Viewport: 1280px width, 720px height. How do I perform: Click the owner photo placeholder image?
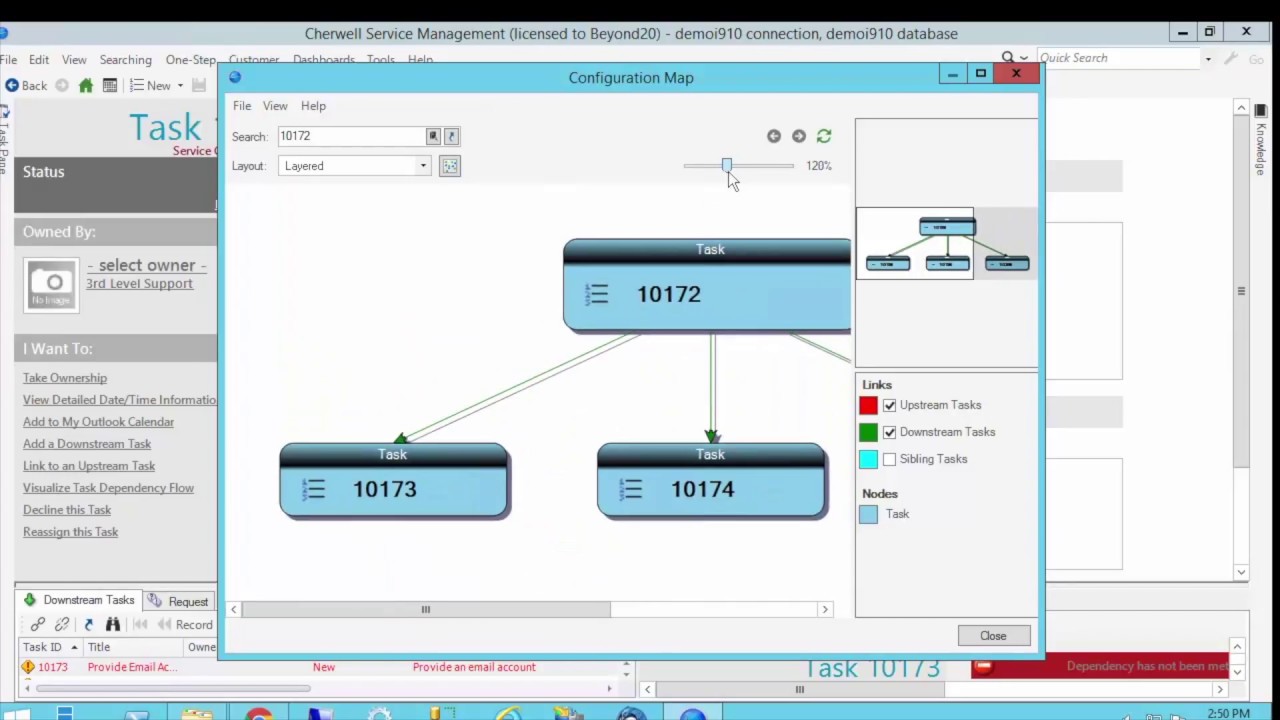point(52,285)
